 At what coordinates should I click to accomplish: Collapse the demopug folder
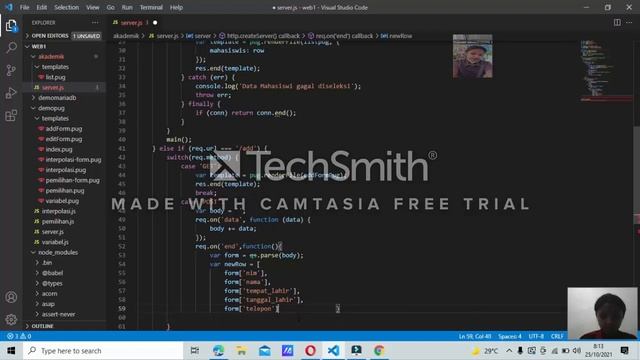(x=63, y=108)
